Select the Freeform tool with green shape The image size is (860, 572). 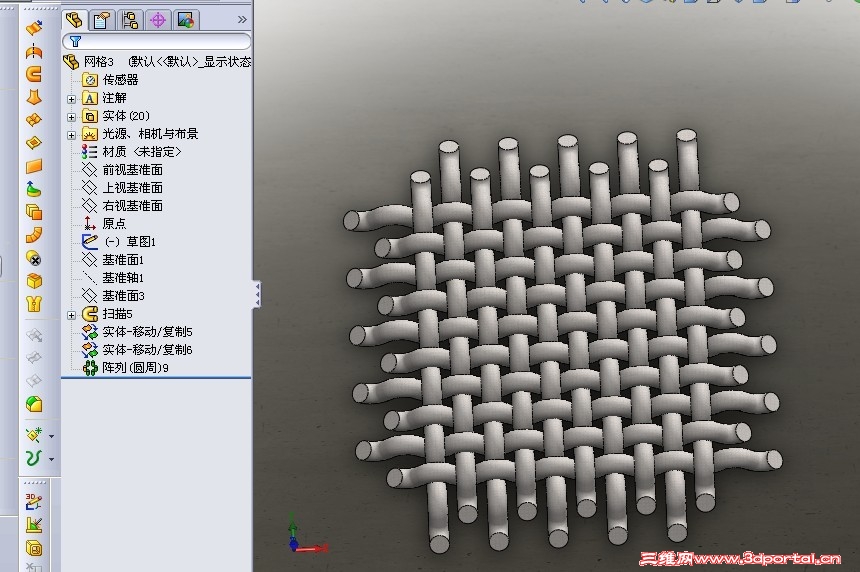pos(34,189)
